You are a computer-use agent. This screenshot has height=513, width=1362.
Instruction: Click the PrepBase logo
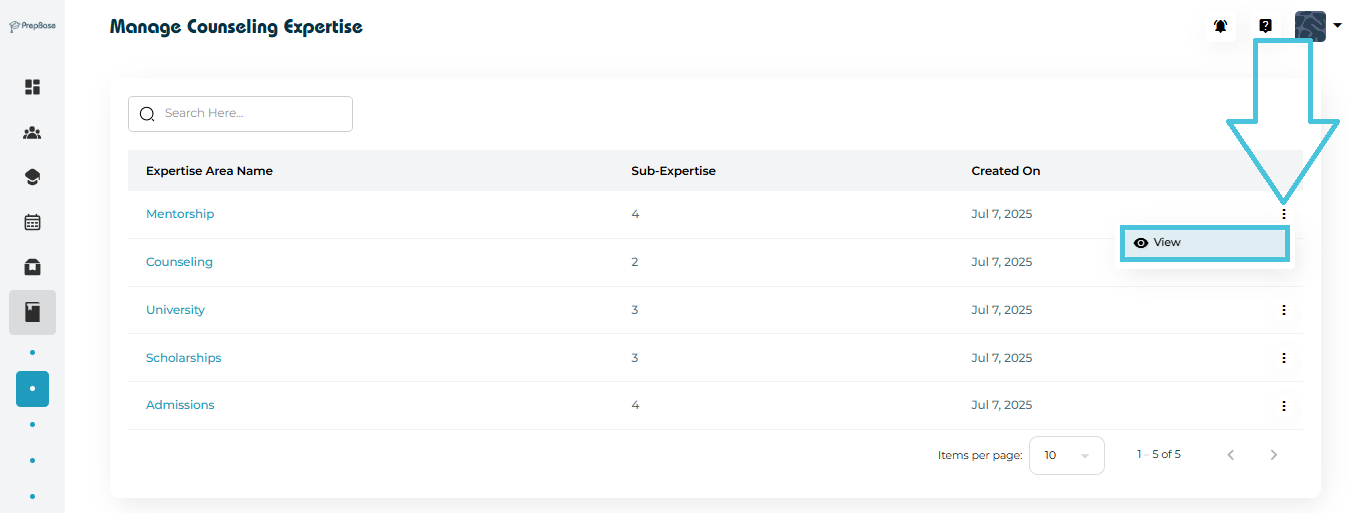32,26
